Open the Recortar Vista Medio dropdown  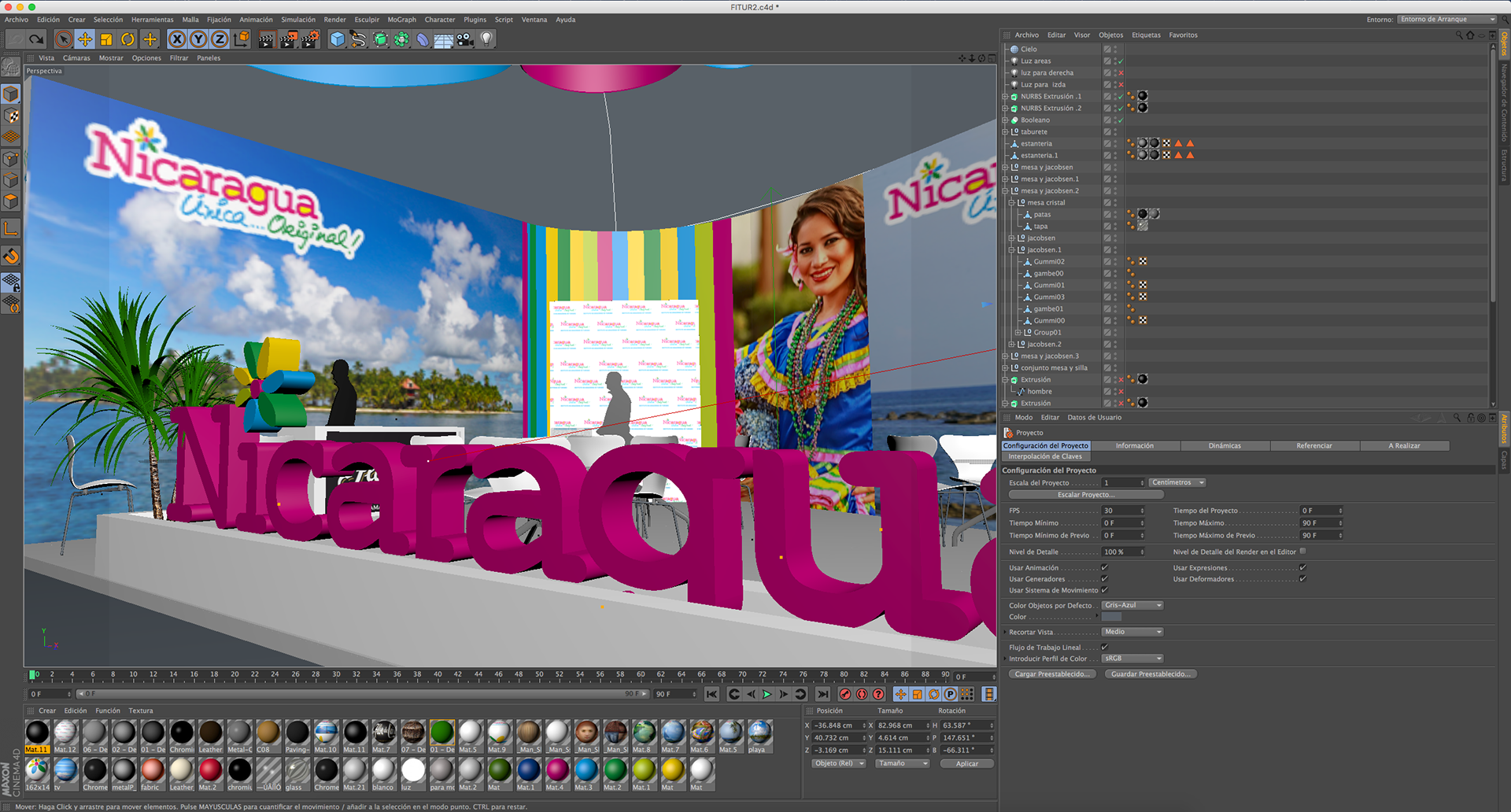[x=1132, y=632]
